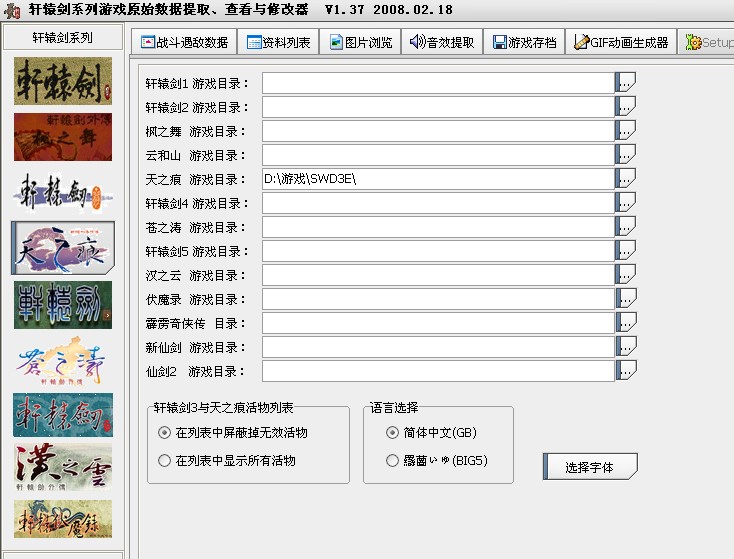This screenshot has width=734, height=559.
Task: Select the green seal-script 轩辕剑 logo
Action: 63,305
